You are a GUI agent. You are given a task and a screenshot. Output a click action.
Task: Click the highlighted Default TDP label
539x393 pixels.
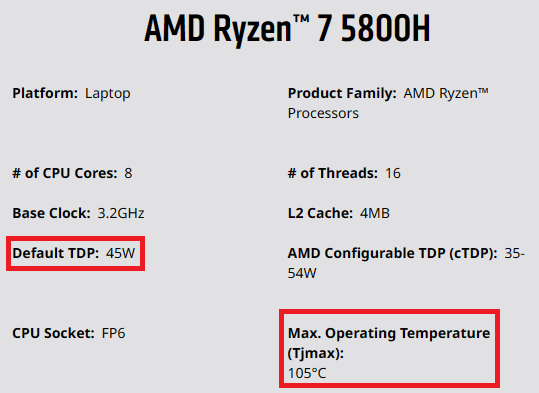click(56, 253)
